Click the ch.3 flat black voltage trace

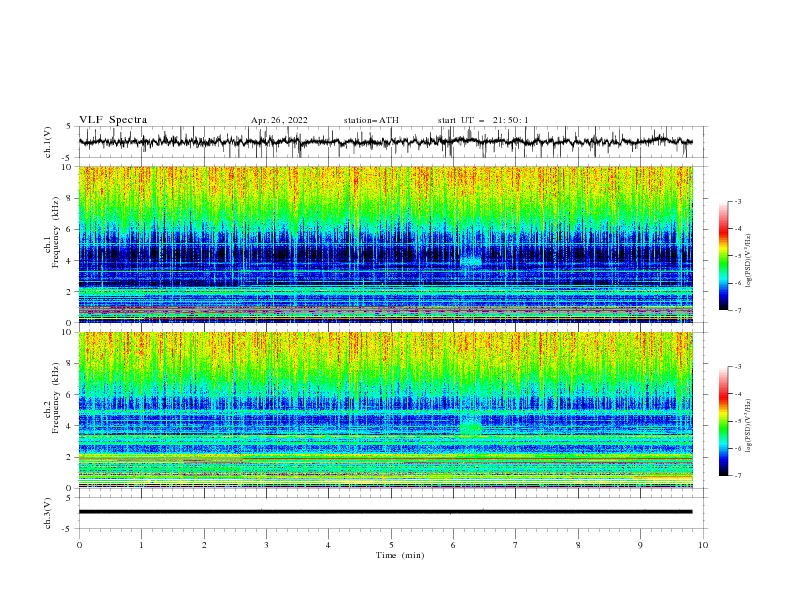(385, 512)
